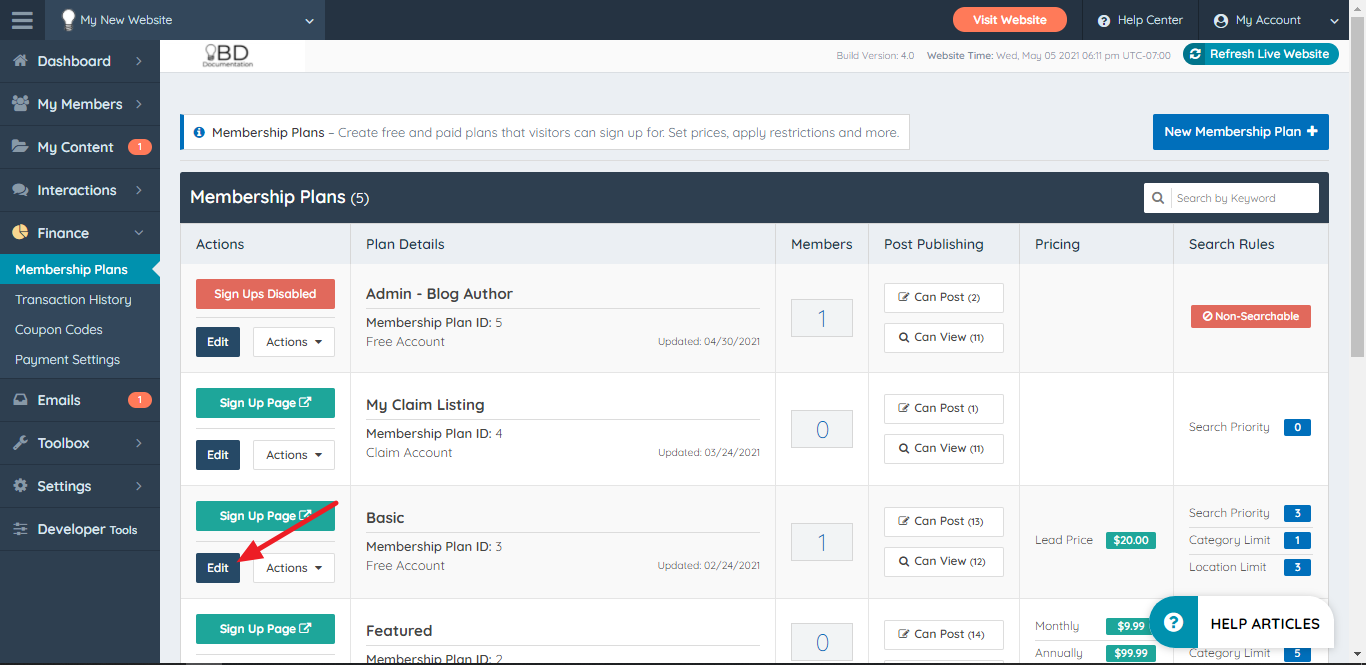
Task: Click member count box for Admin - Blog Author
Action: tap(822, 318)
